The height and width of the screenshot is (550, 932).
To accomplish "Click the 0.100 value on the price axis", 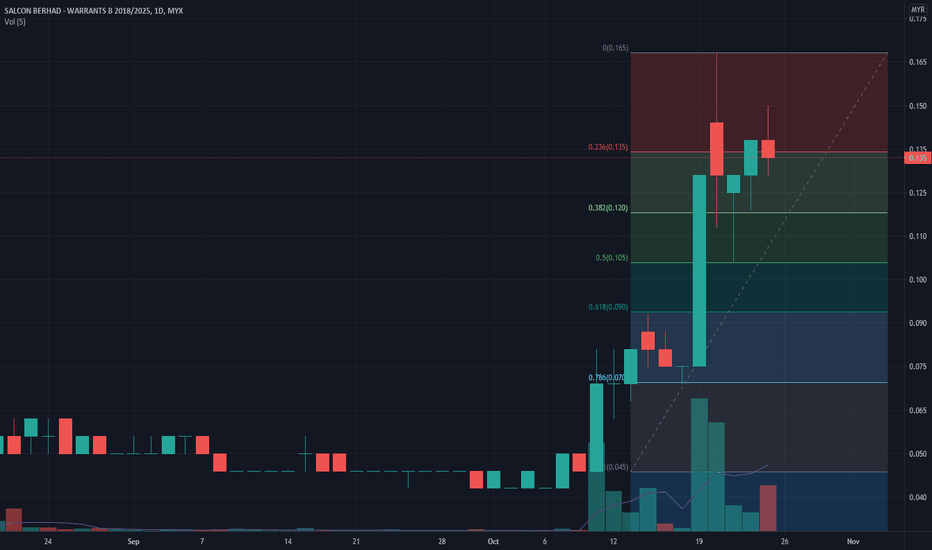I will click(x=918, y=280).
